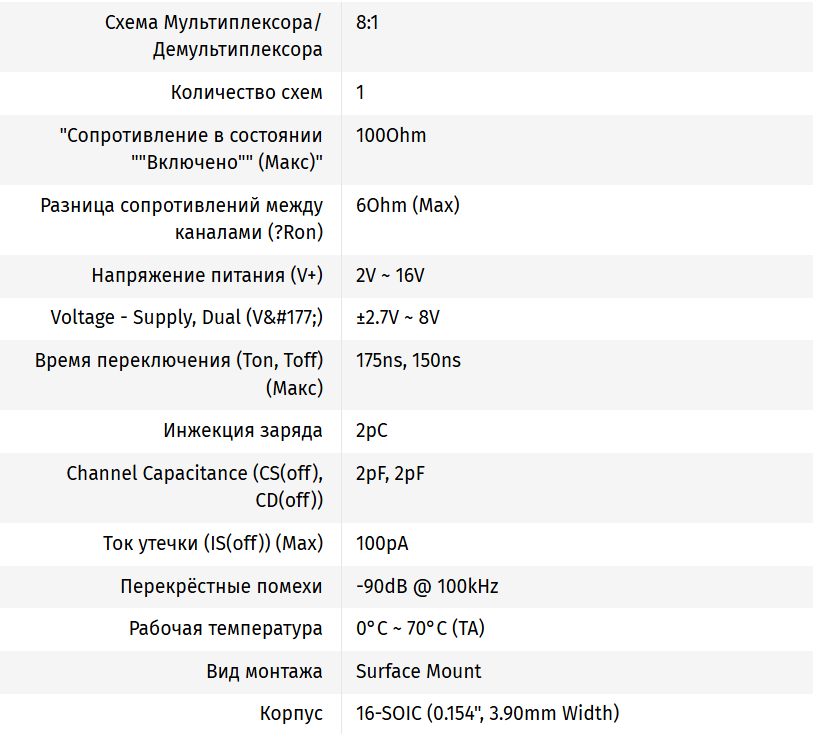The height and width of the screenshot is (734, 813).
Task: Select the -90dB @ 100kHz crosstalk value
Action: tap(427, 587)
